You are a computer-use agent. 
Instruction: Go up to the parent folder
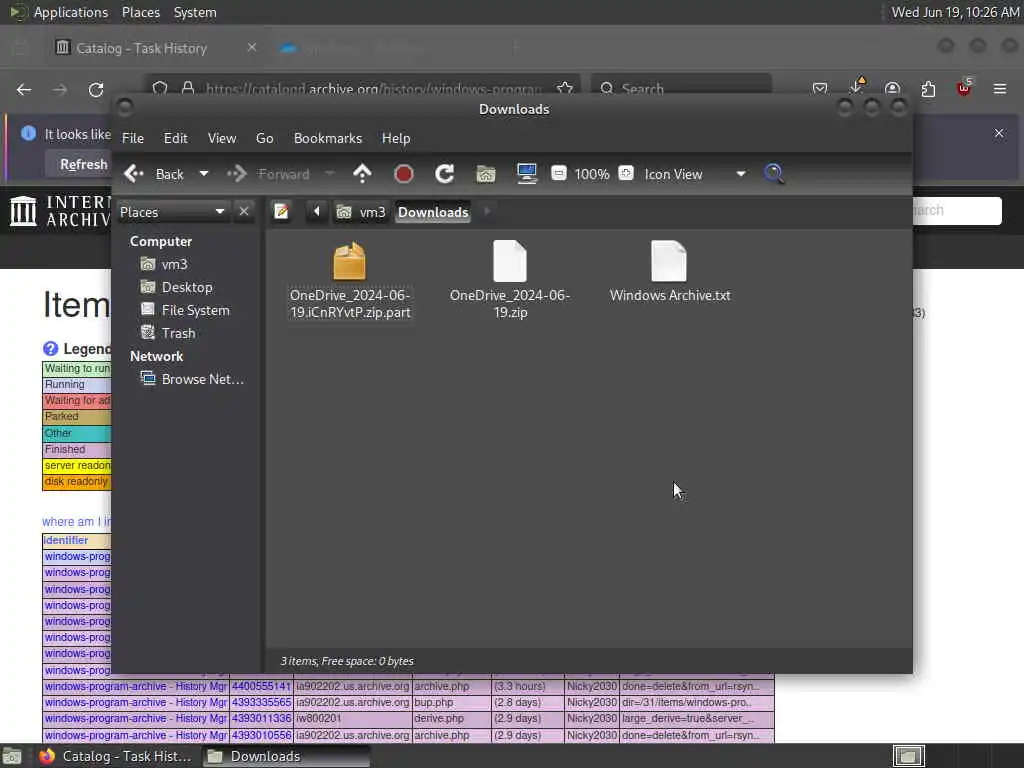362,174
